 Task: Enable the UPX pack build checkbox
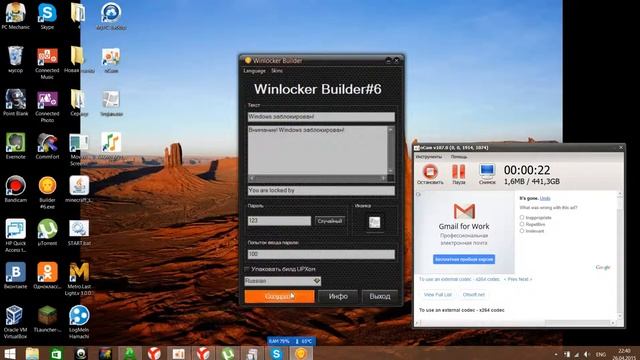(x=247, y=269)
